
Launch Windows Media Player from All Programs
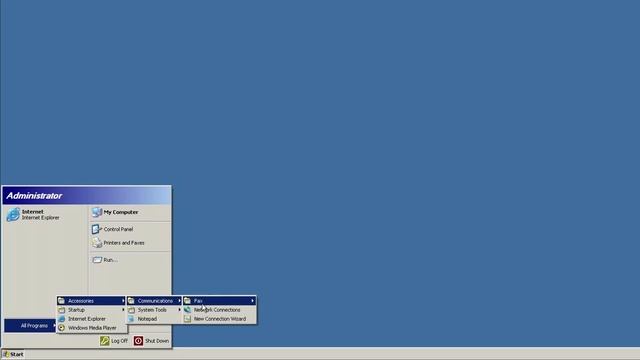(x=91, y=328)
